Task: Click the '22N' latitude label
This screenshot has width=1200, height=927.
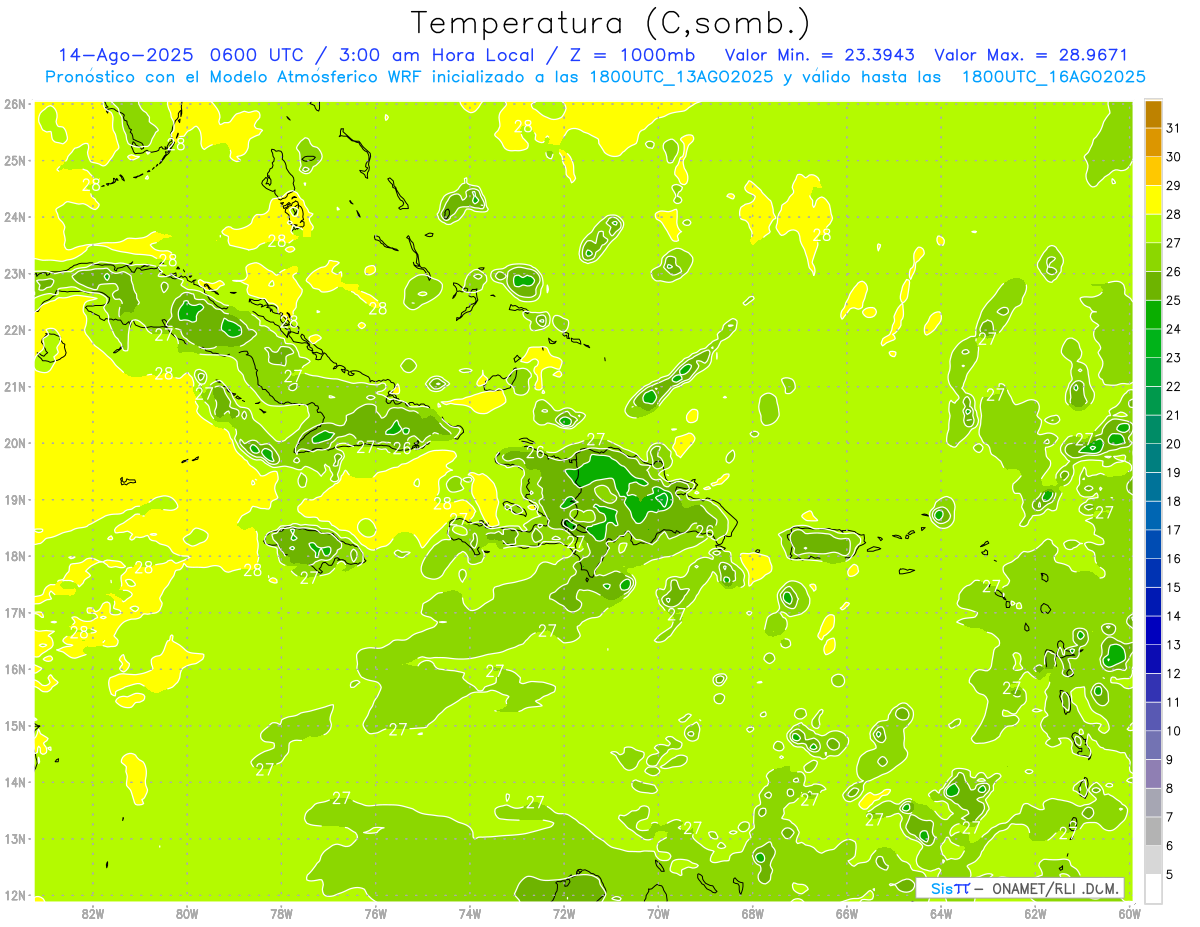Action: click(15, 330)
